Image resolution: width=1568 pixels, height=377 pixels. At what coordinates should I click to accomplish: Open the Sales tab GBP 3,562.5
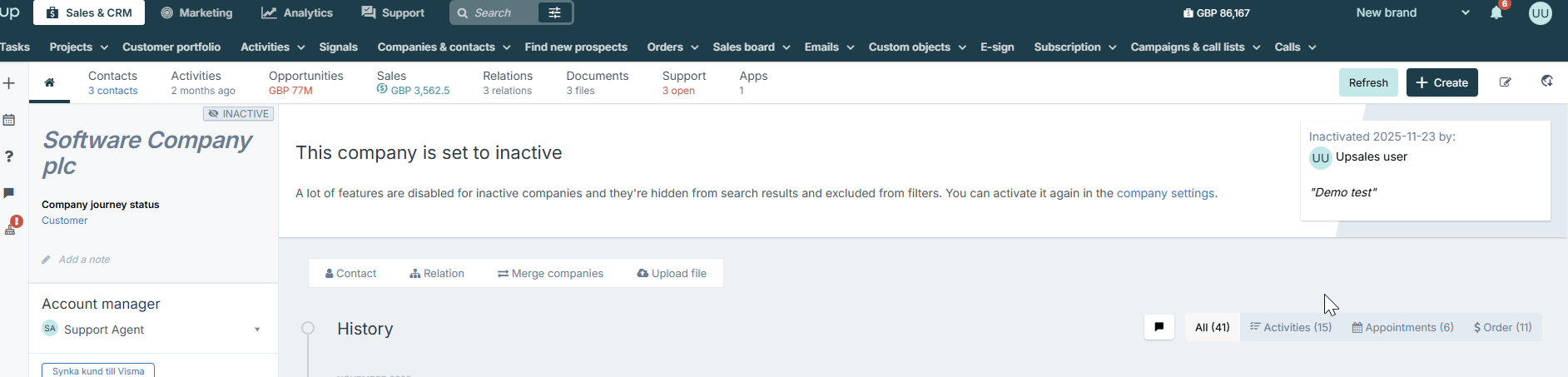pos(413,82)
